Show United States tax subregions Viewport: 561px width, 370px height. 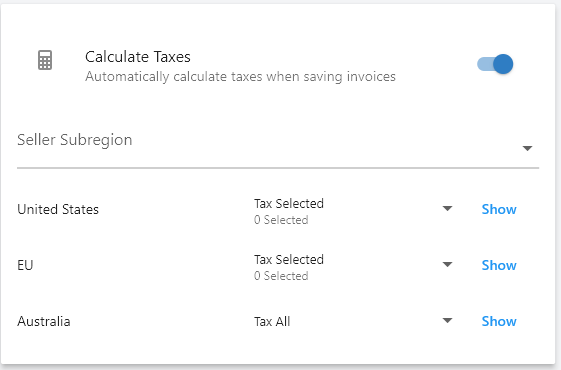[x=499, y=210]
